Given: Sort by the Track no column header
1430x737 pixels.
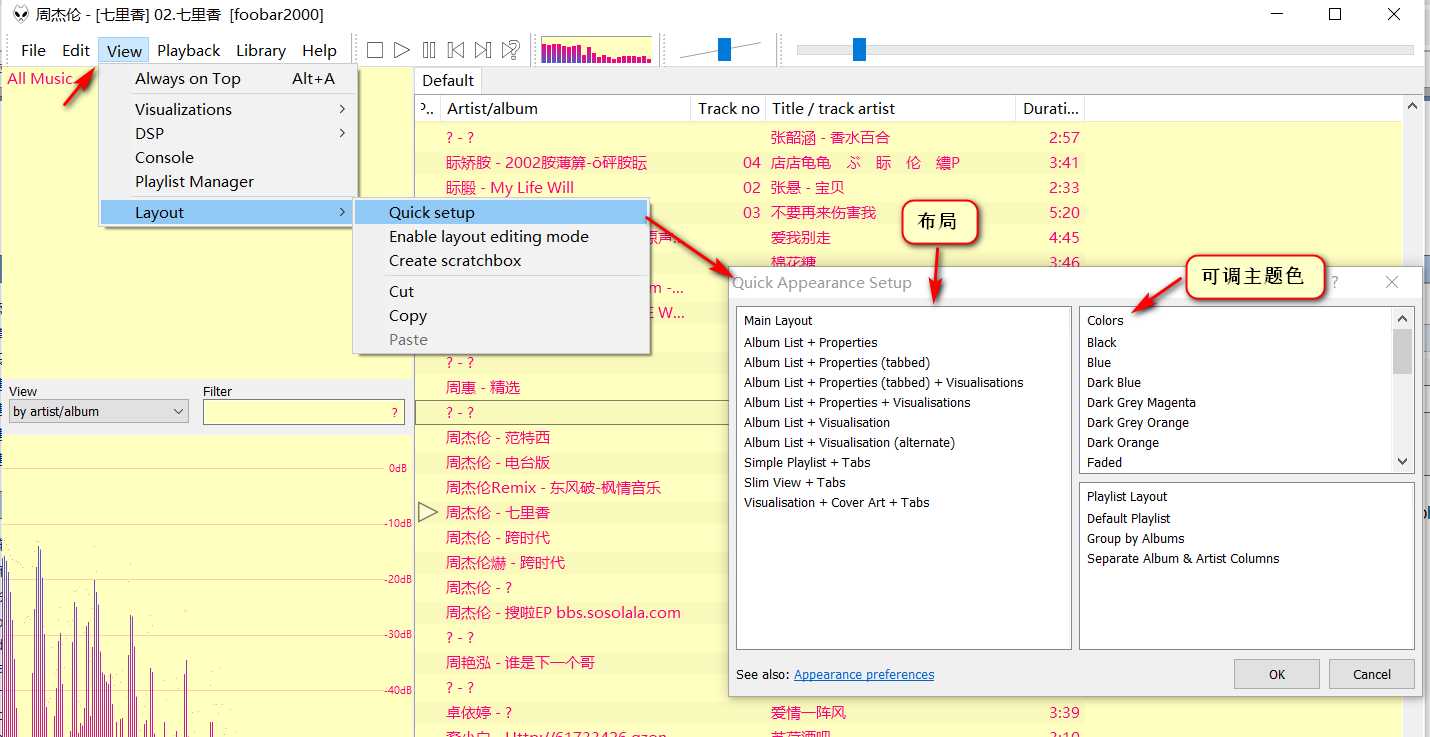Looking at the screenshot, I should coord(728,108).
